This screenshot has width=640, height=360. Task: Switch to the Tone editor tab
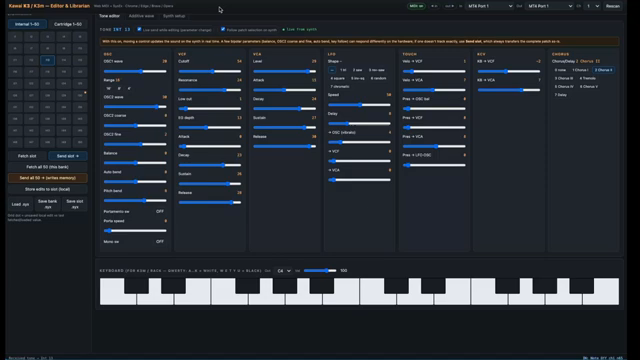pos(109,16)
